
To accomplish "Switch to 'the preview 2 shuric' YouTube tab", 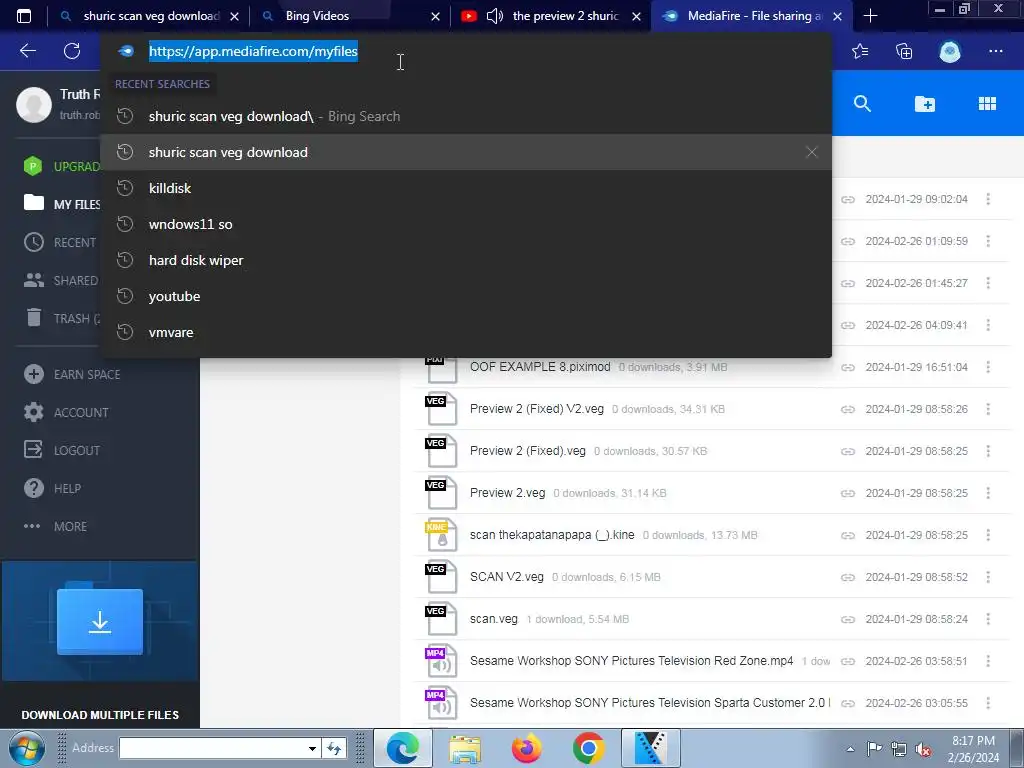I will click(566, 16).
